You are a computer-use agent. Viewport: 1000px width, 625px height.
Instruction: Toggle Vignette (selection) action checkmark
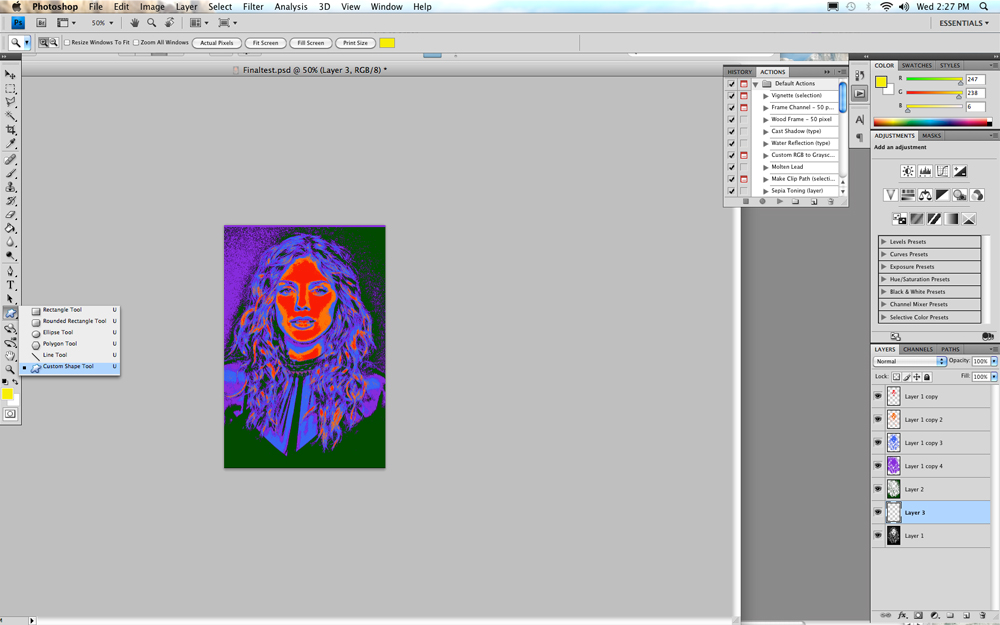point(732,96)
